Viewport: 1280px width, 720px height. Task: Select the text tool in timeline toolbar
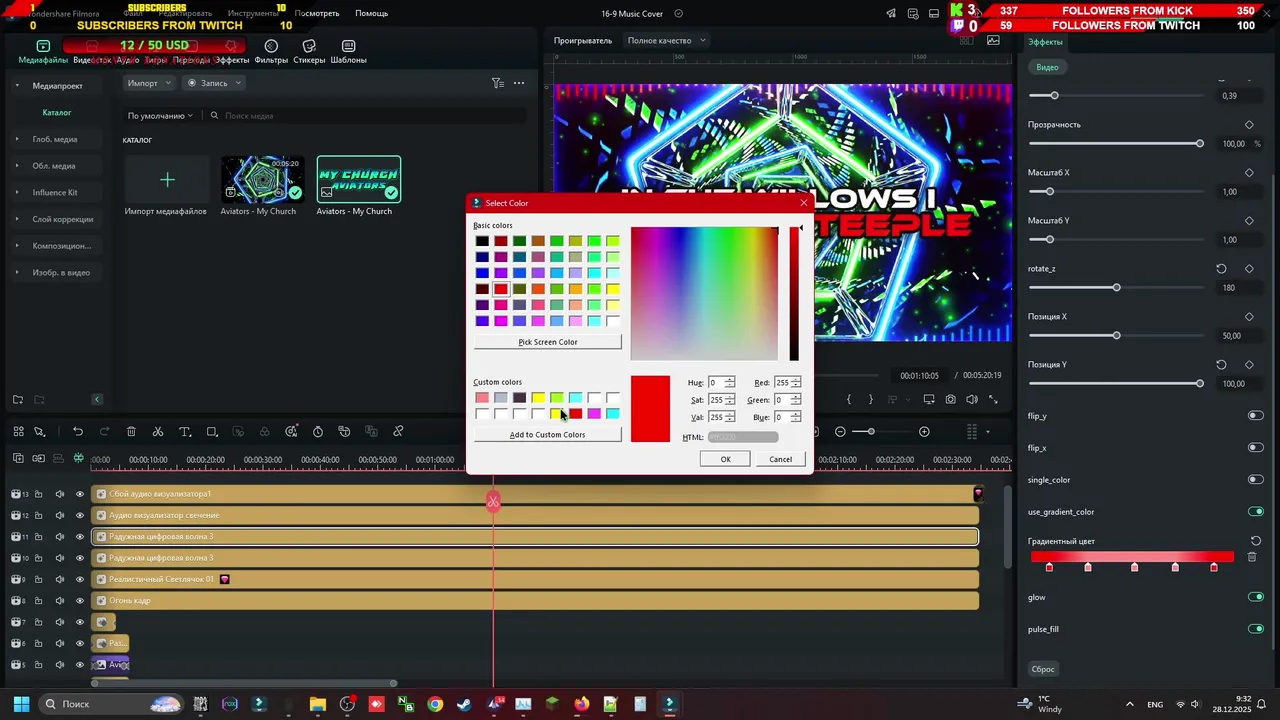pos(185,432)
